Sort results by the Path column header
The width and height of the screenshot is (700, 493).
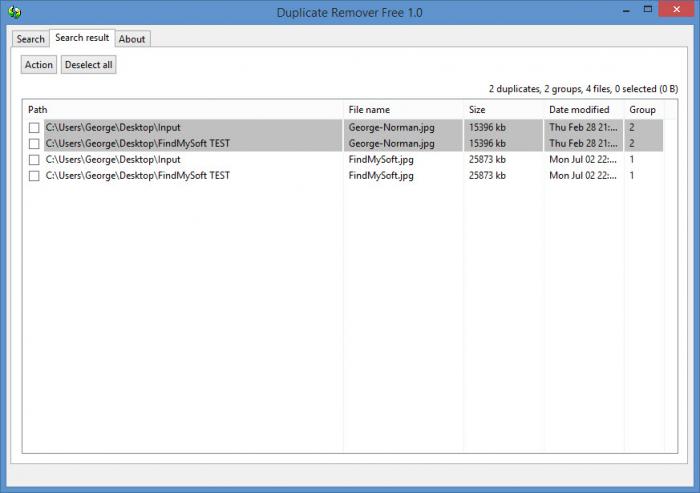pos(180,109)
